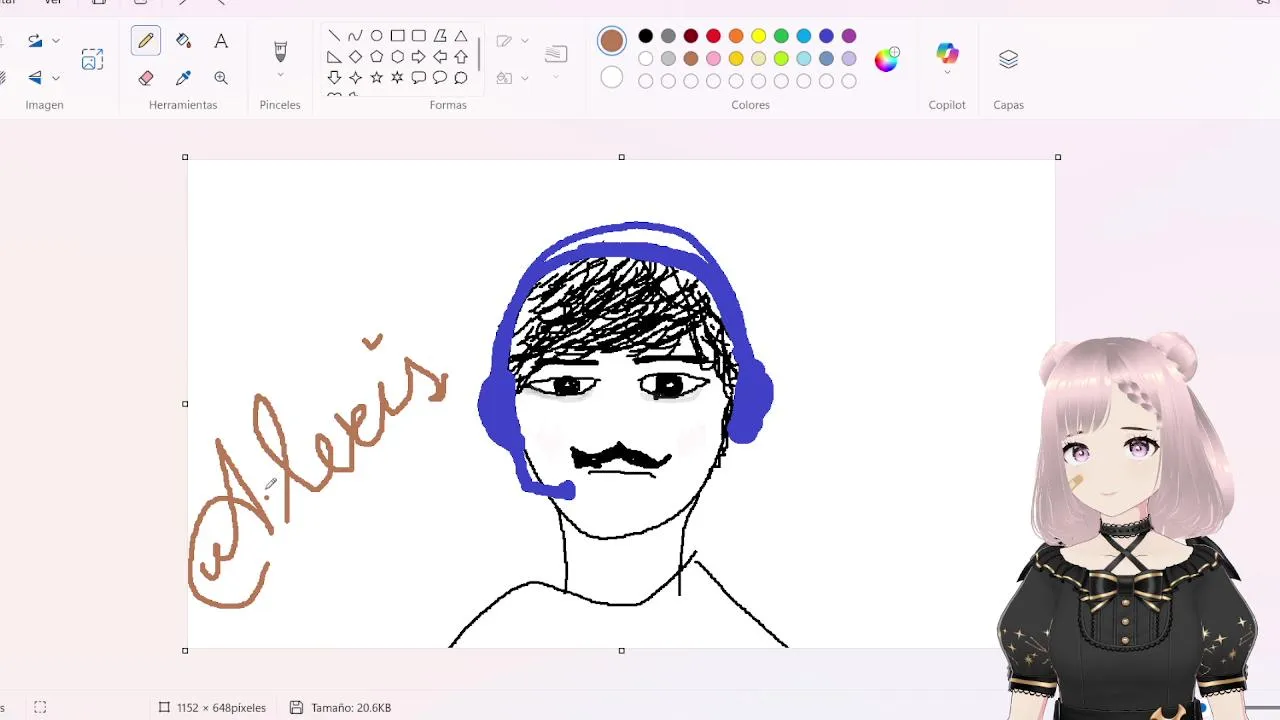Choose the Hexagon shape
The height and width of the screenshot is (720, 1280).
coord(398,57)
